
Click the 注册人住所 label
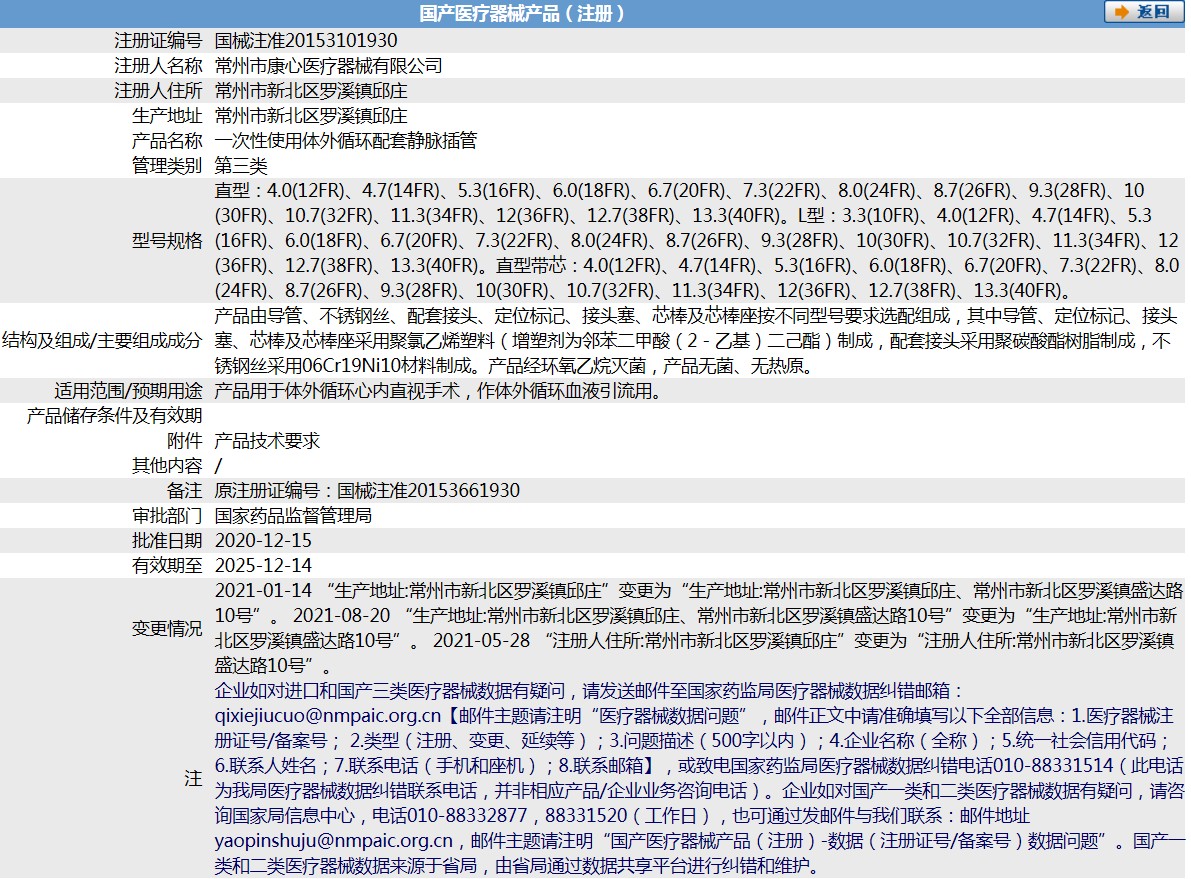(x=158, y=90)
